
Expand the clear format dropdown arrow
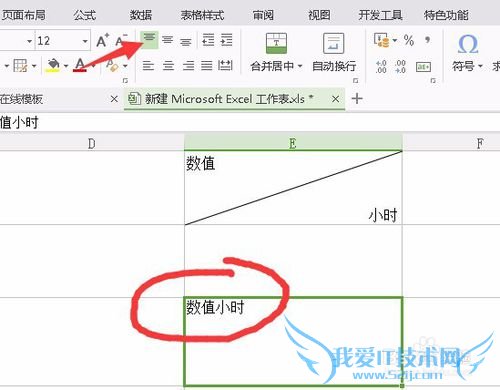(x=125, y=66)
